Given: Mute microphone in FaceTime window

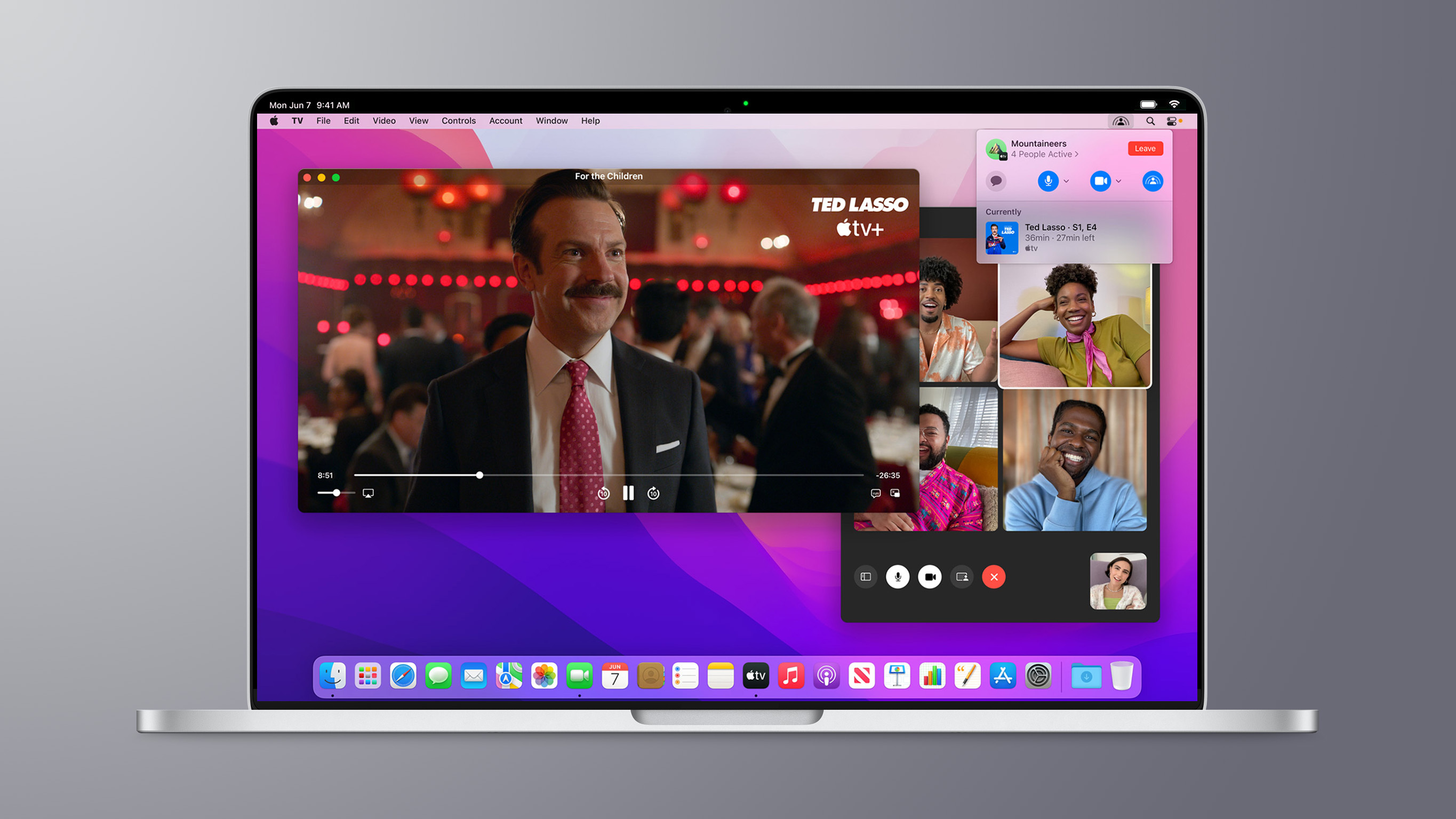Looking at the screenshot, I should (898, 577).
